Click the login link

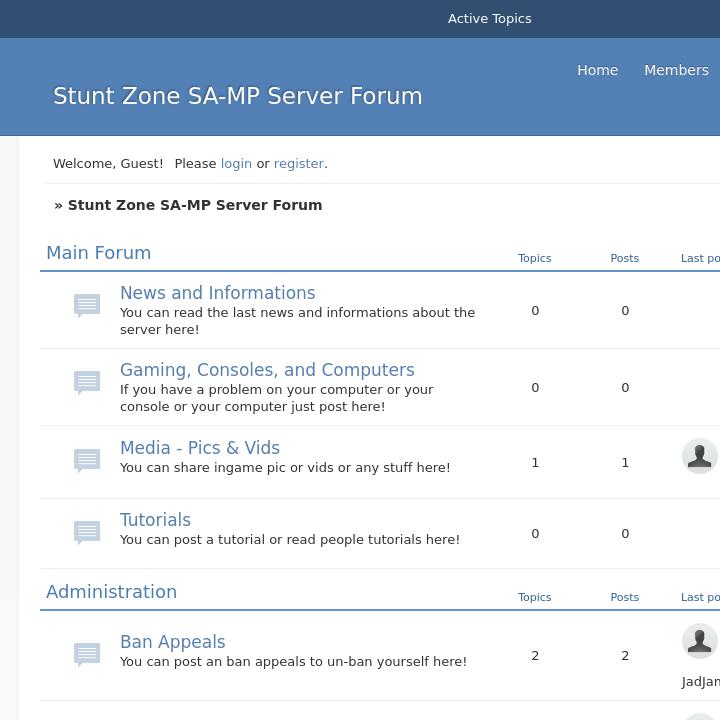coord(236,163)
